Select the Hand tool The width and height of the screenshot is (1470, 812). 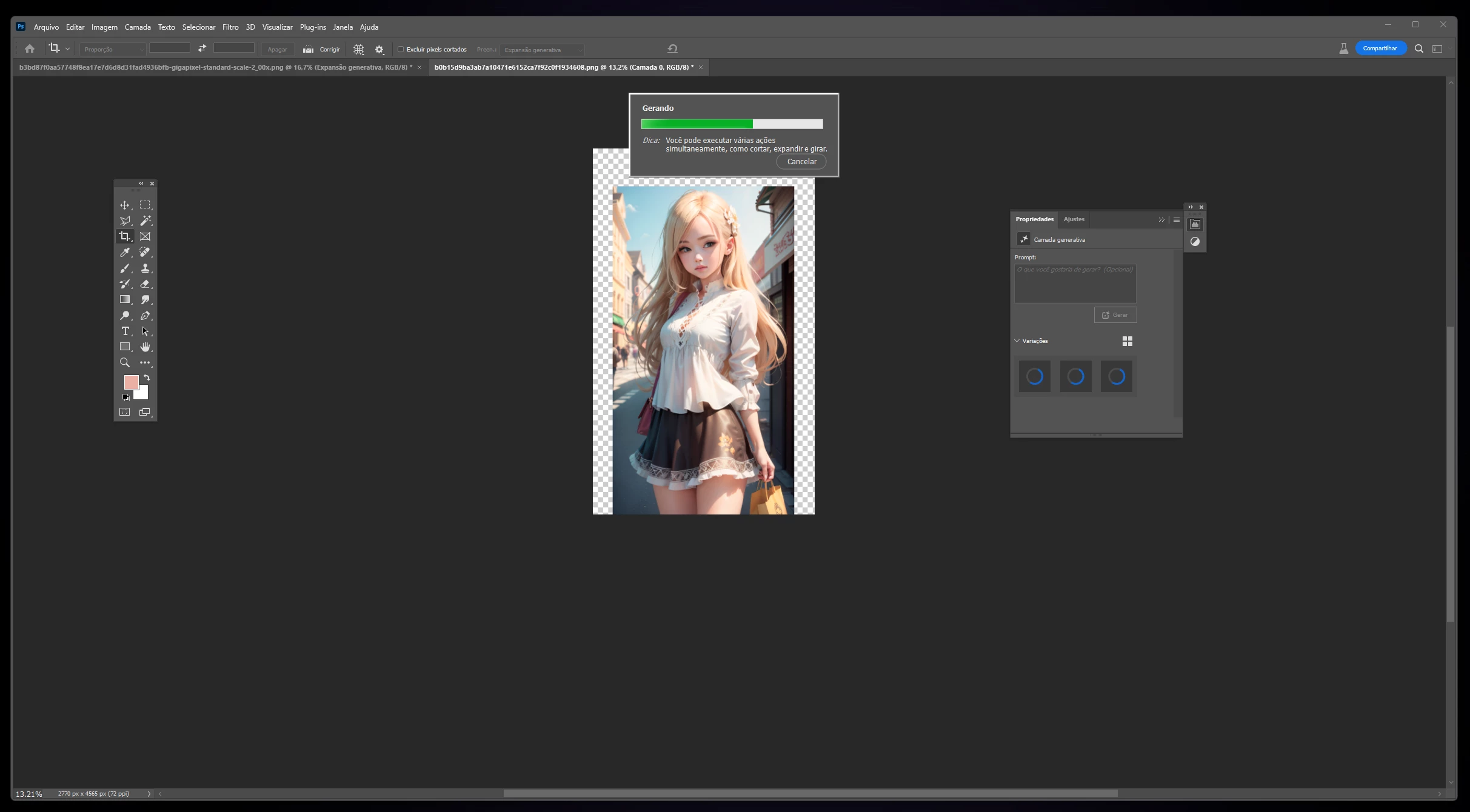145,347
